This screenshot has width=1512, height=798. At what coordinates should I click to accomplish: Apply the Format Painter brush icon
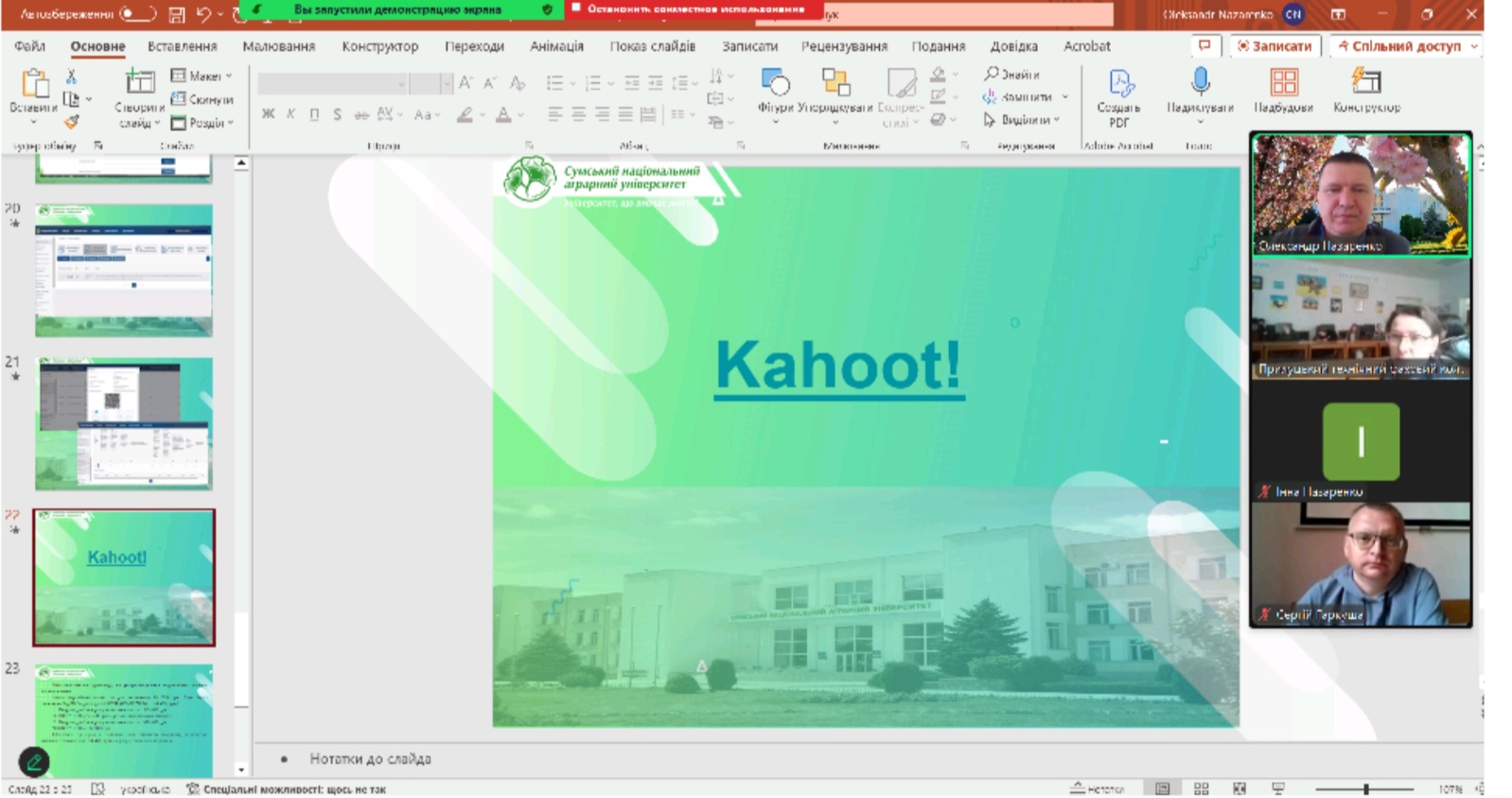[71, 122]
